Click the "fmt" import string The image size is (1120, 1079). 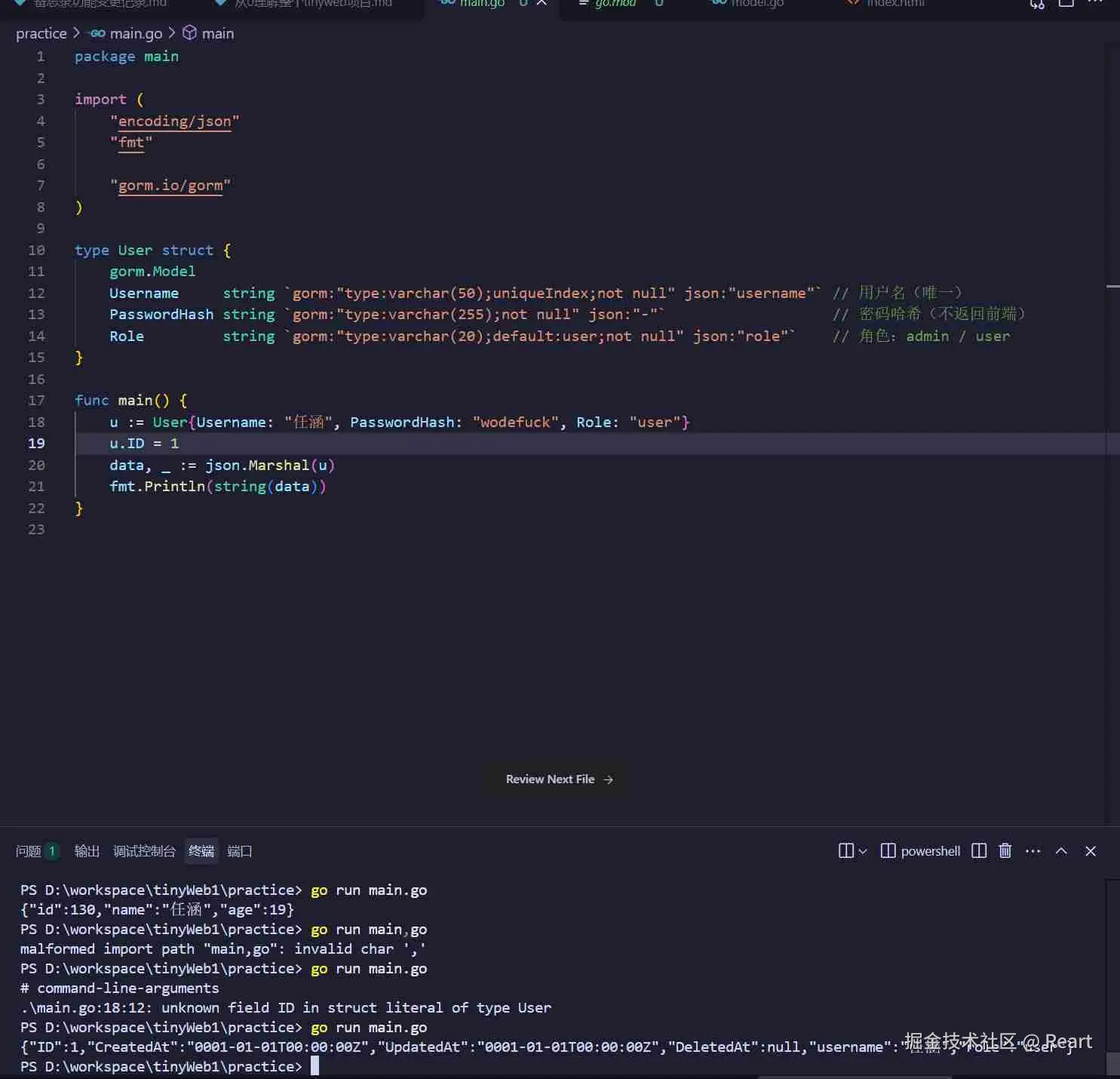(x=131, y=143)
